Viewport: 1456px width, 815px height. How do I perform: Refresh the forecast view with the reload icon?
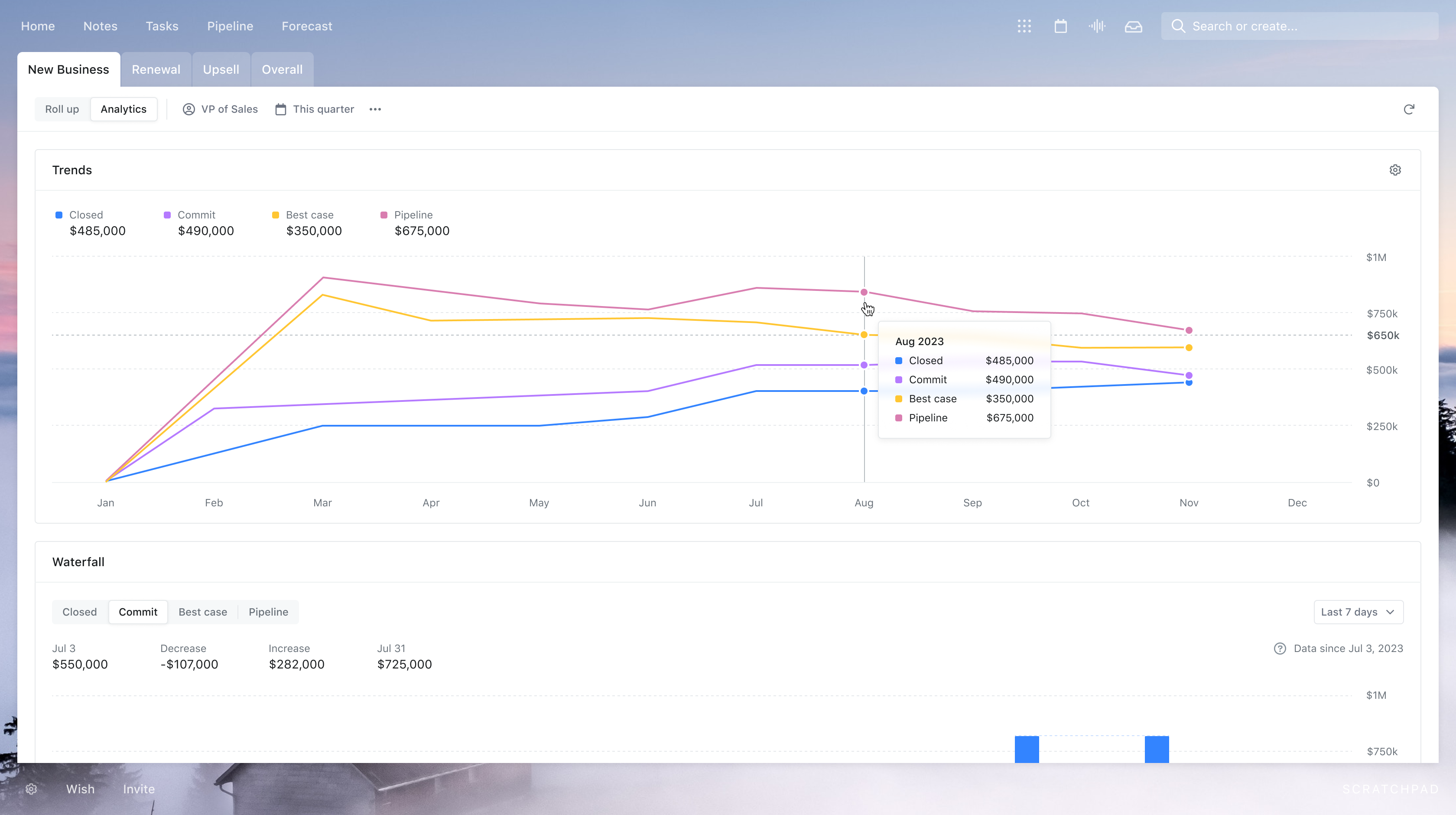pos(1409,109)
